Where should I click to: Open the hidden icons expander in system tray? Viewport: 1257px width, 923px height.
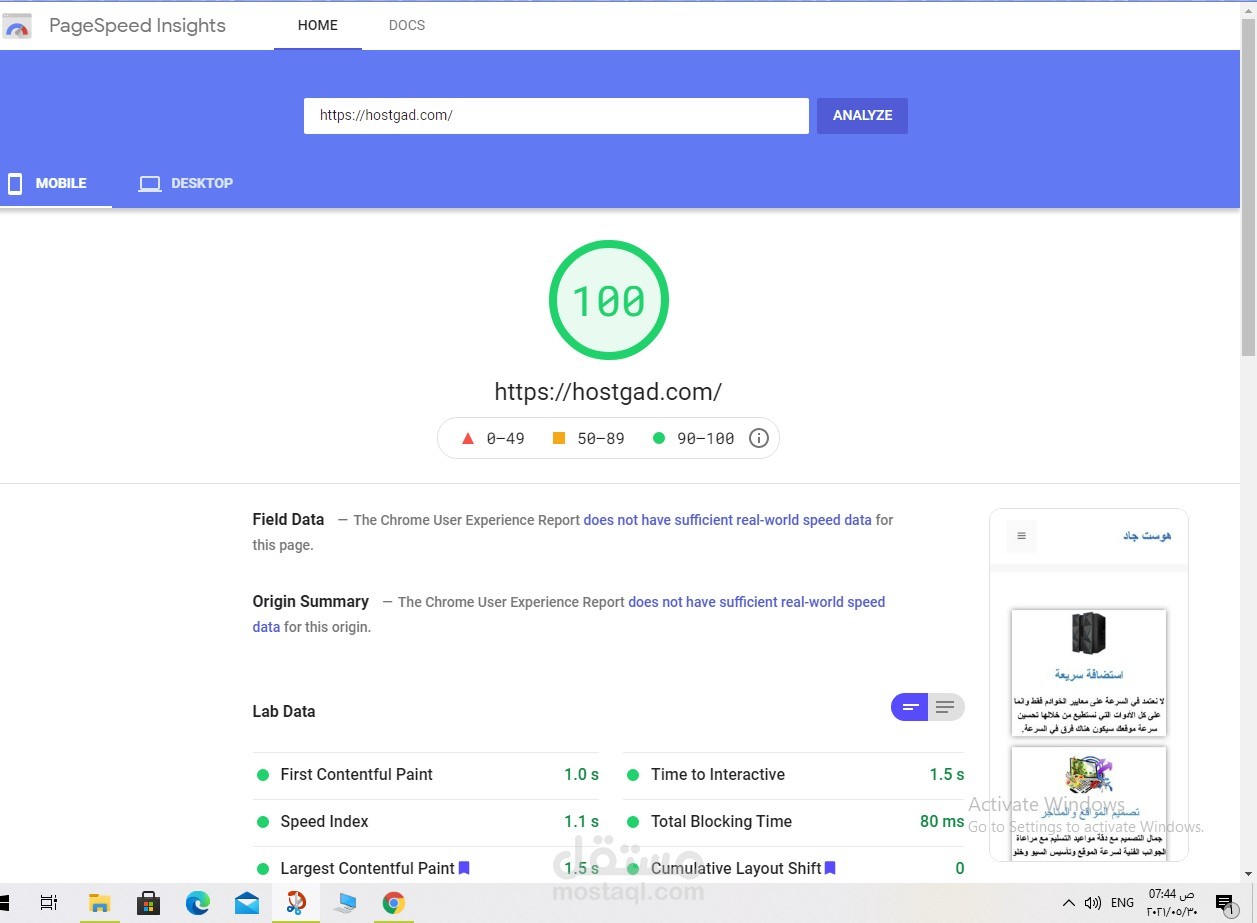pos(1069,902)
